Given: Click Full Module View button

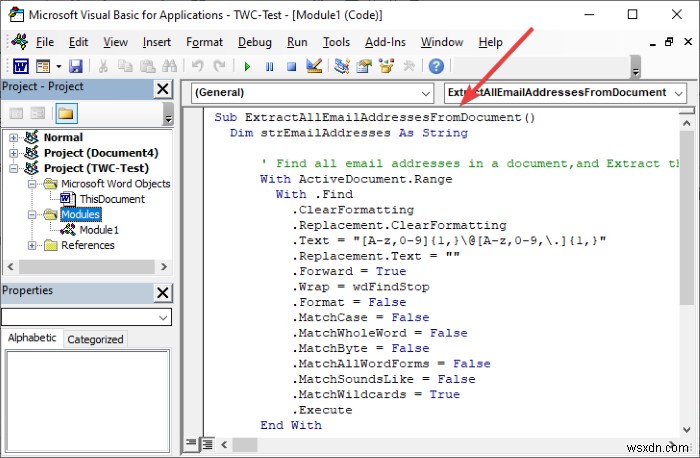Looking at the screenshot, I should 208,444.
